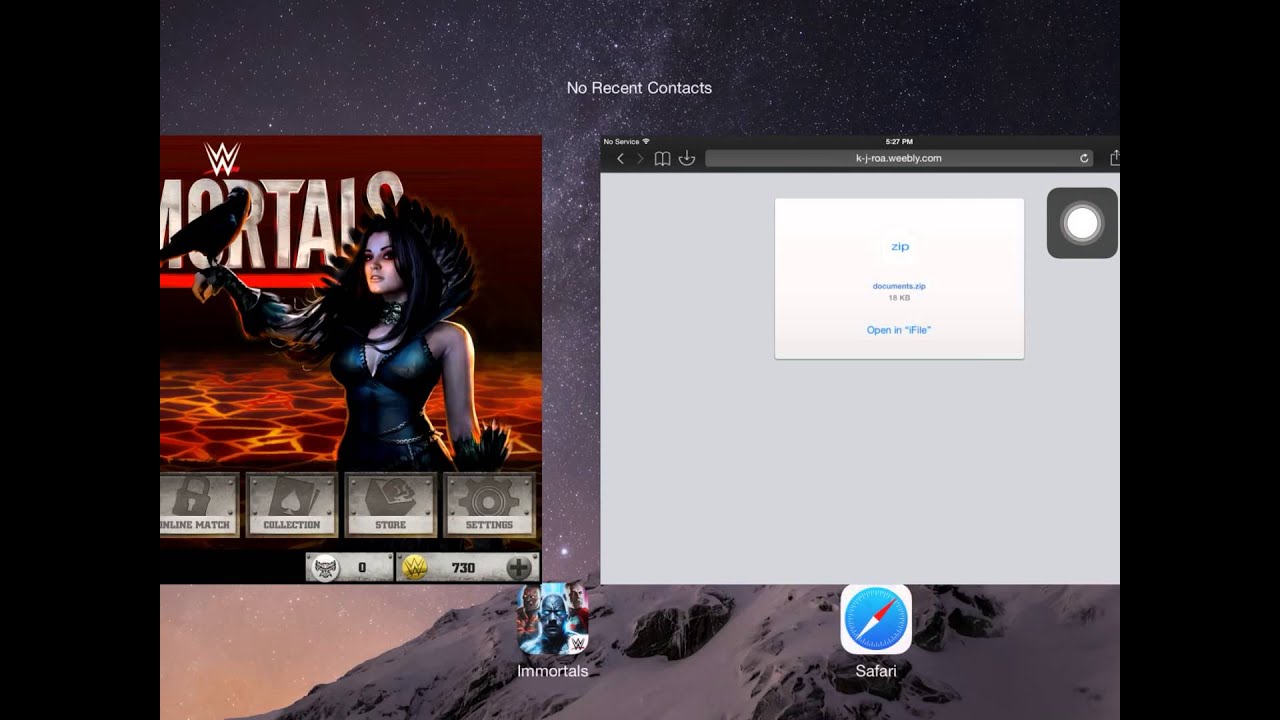Viewport: 1280px width, 720px height.
Task: Tap the plus icon beside 730 coins
Action: (x=519, y=568)
